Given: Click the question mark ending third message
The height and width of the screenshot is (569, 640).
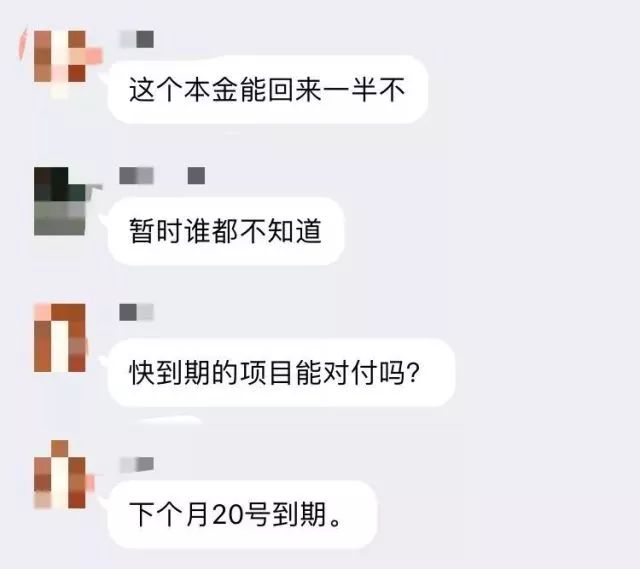Looking at the screenshot, I should point(413,373).
